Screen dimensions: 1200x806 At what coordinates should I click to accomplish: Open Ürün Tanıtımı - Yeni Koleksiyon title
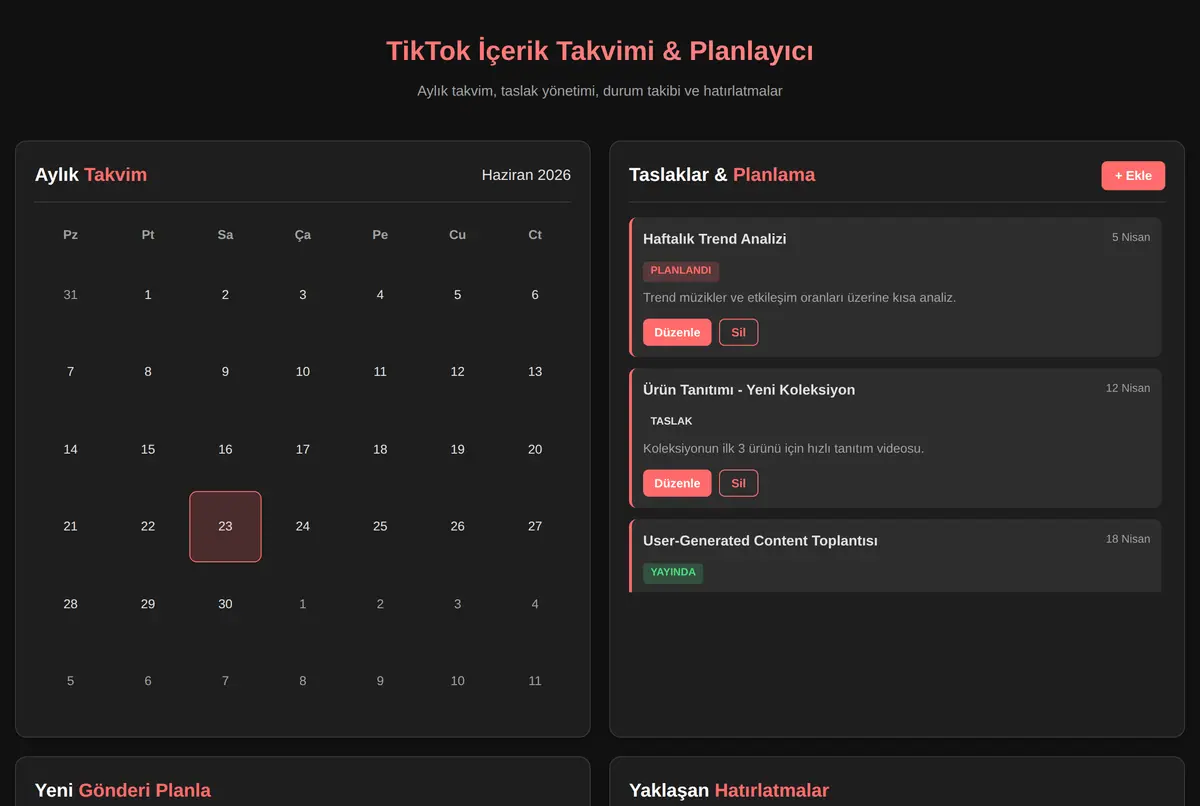(x=749, y=390)
